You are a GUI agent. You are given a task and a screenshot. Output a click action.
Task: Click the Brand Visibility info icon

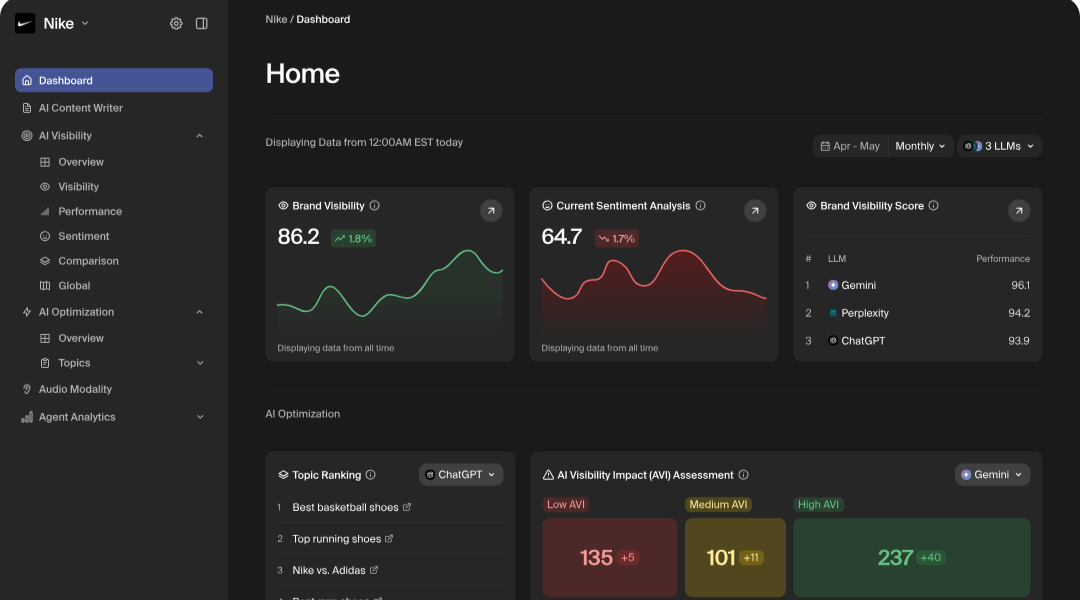point(374,205)
